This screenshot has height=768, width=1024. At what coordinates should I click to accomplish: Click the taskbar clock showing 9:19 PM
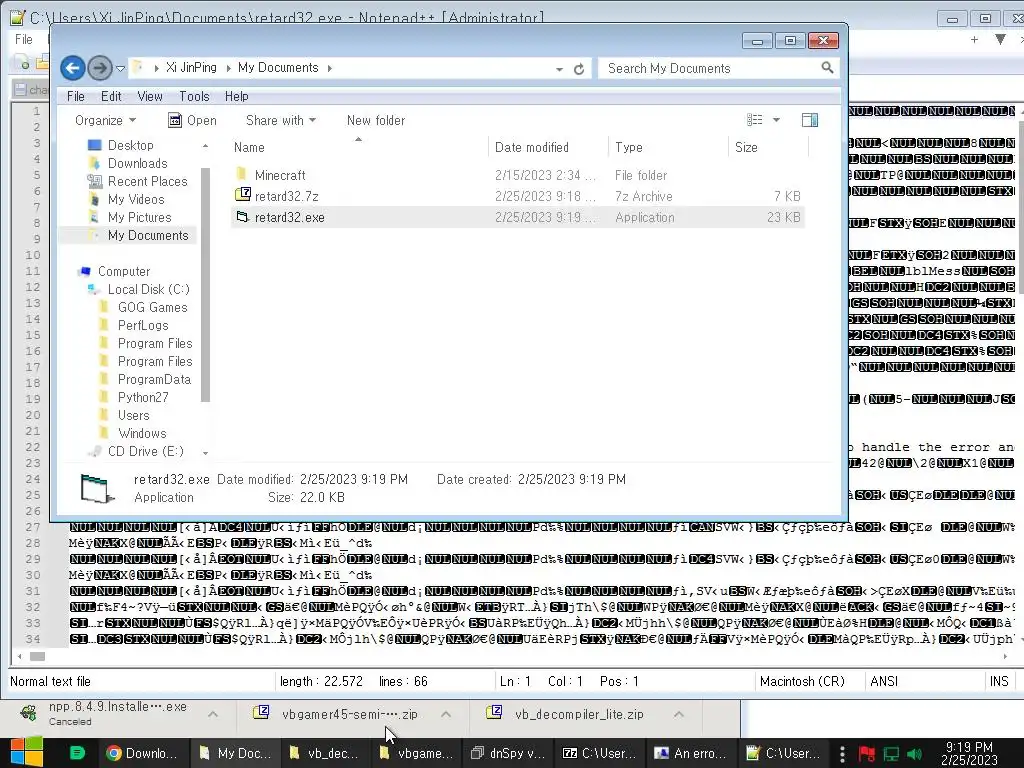point(969,753)
